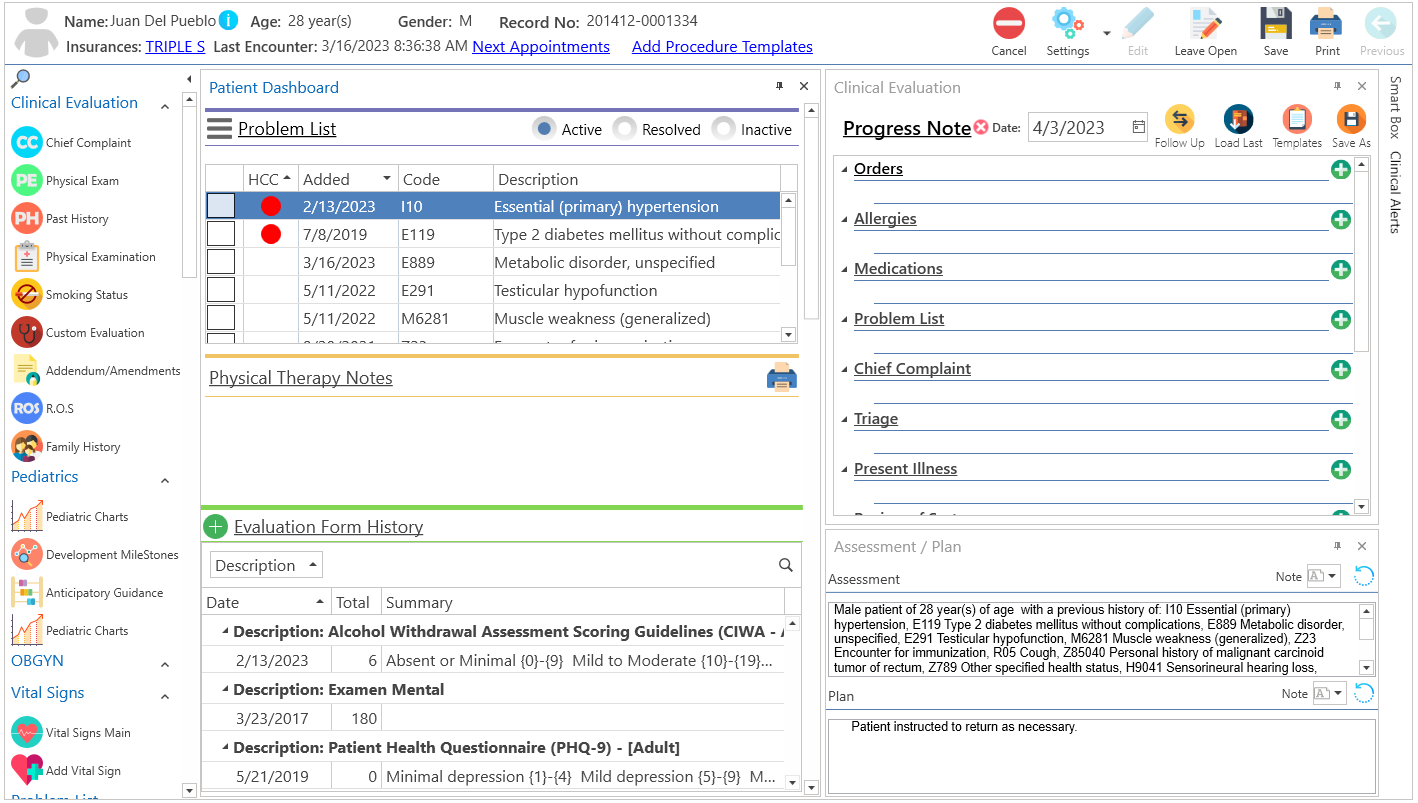Add Medications section with green plus

point(1341,269)
